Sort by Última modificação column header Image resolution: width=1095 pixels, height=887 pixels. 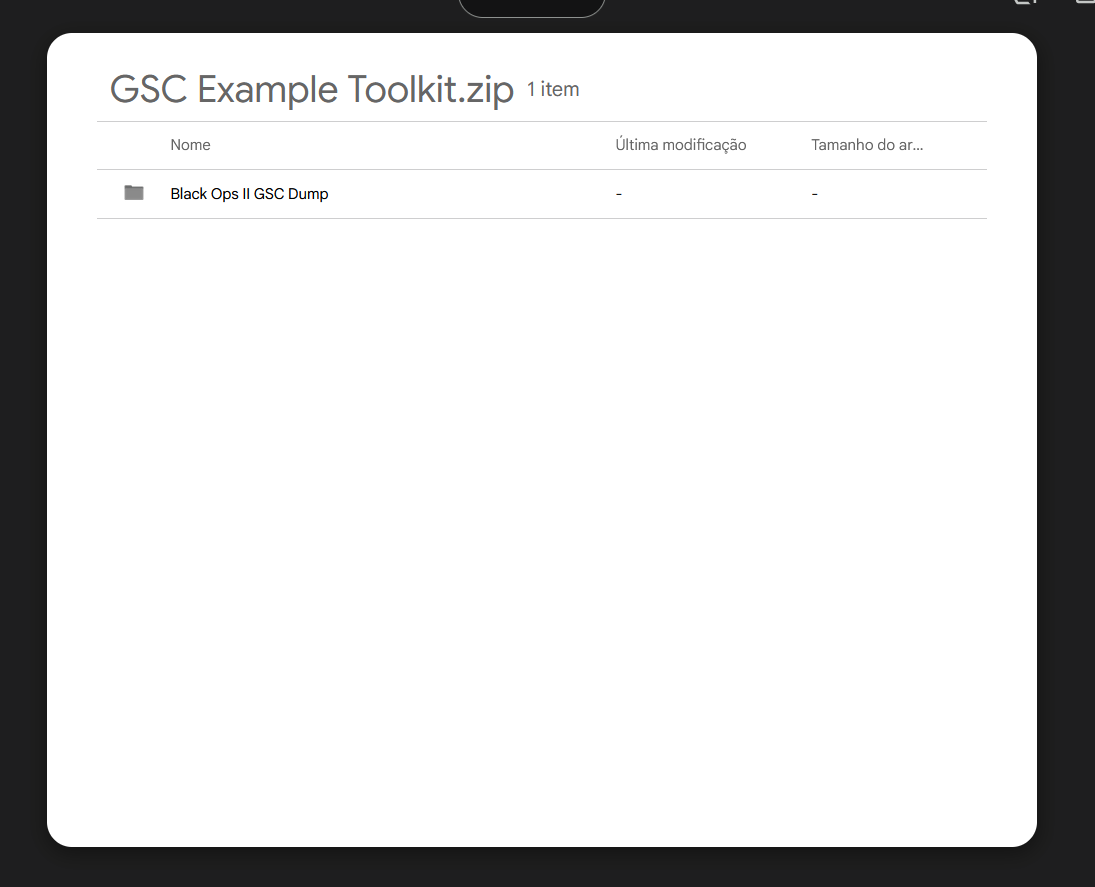[680, 145]
